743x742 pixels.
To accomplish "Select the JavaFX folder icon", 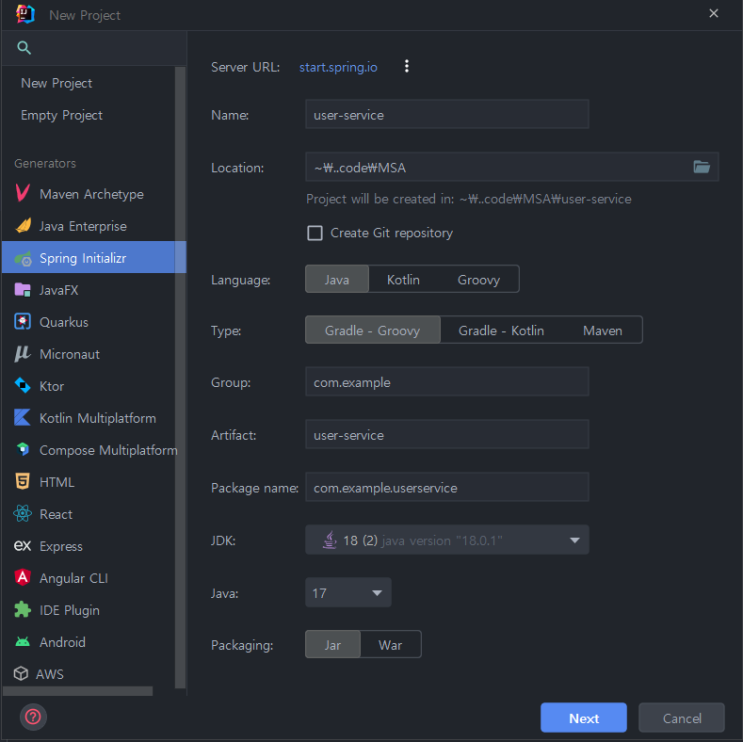I will (22, 290).
